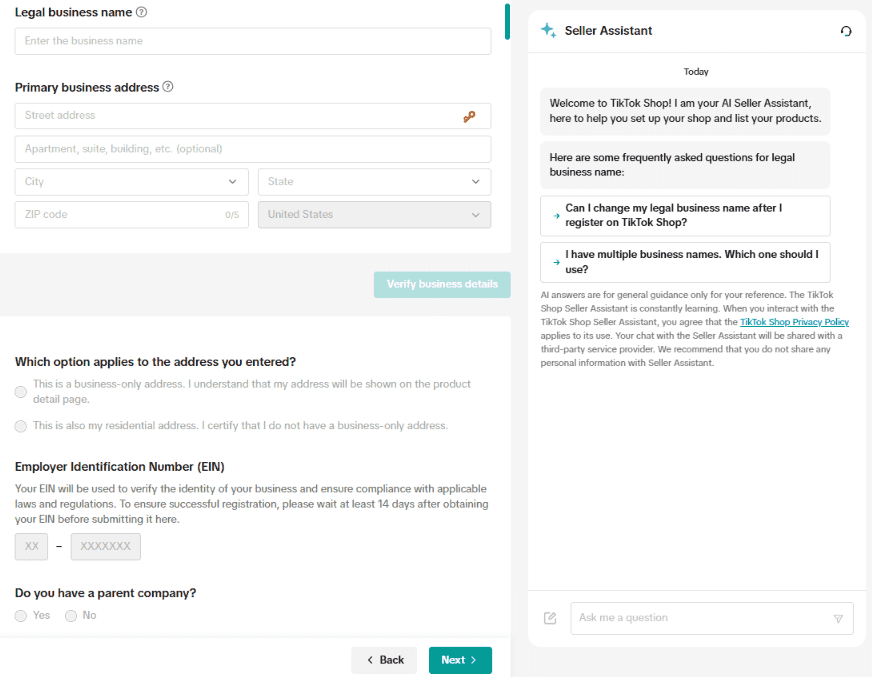Image resolution: width=872 pixels, height=677 pixels.
Task: Open the United States country dropdown
Action: [x=374, y=215]
